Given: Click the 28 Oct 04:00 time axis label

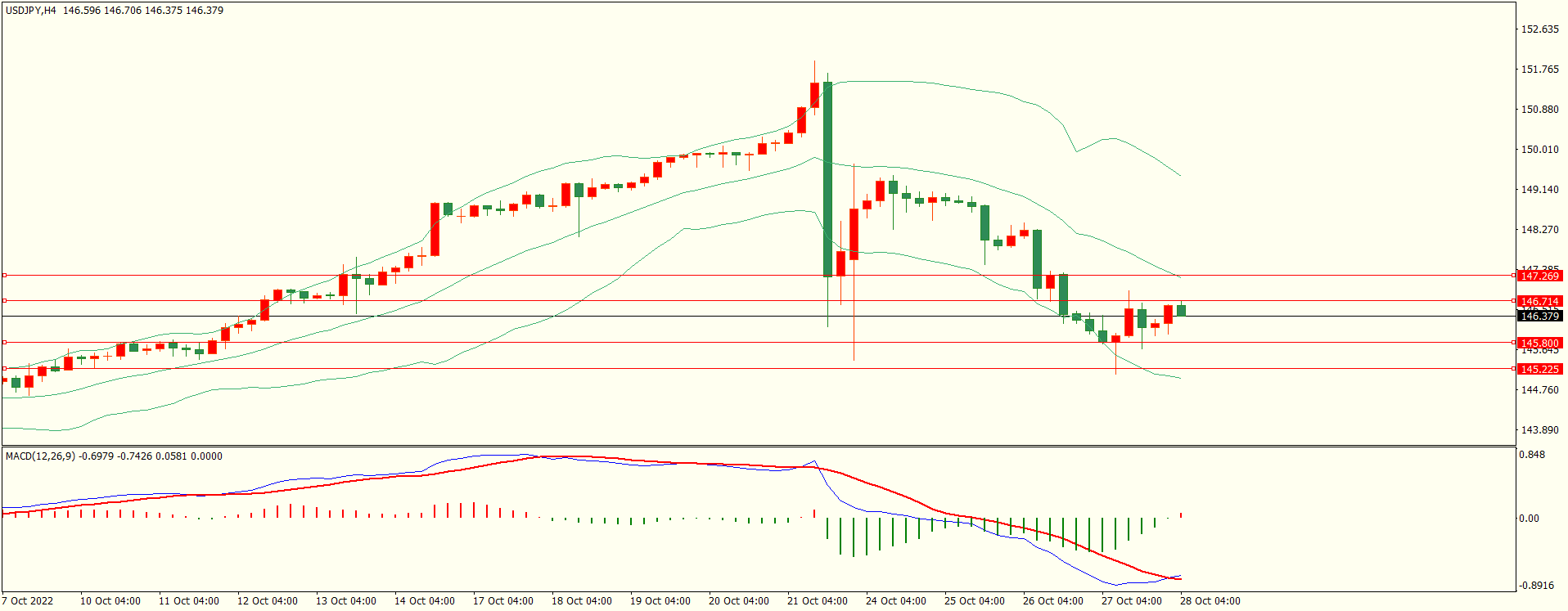Looking at the screenshot, I should pos(1210,601).
